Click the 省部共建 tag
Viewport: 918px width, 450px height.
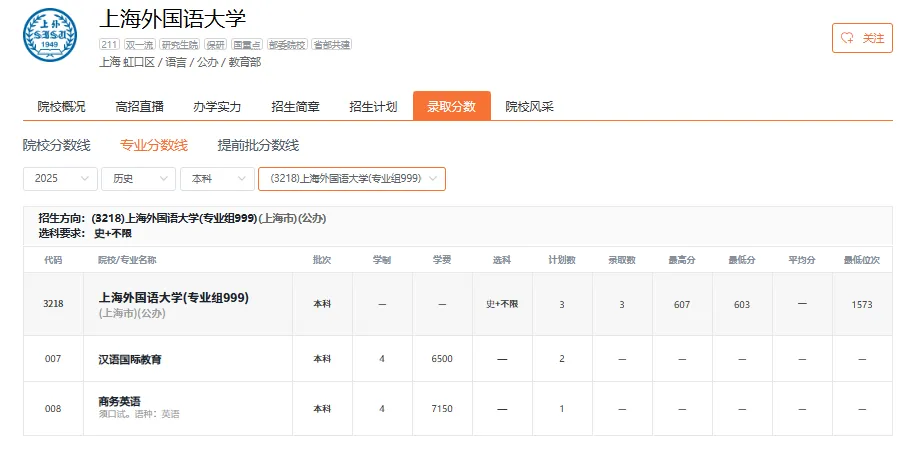click(x=331, y=44)
